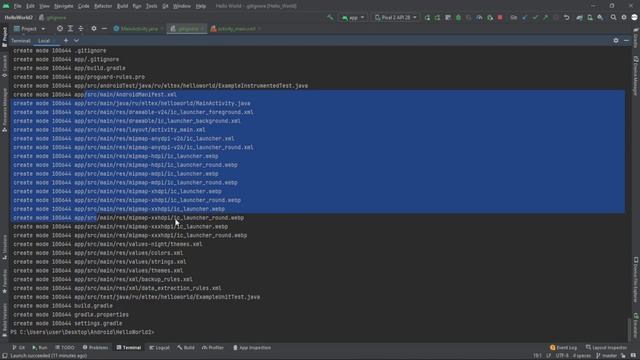Click the Search Everywhere magnifier icon

613,18
